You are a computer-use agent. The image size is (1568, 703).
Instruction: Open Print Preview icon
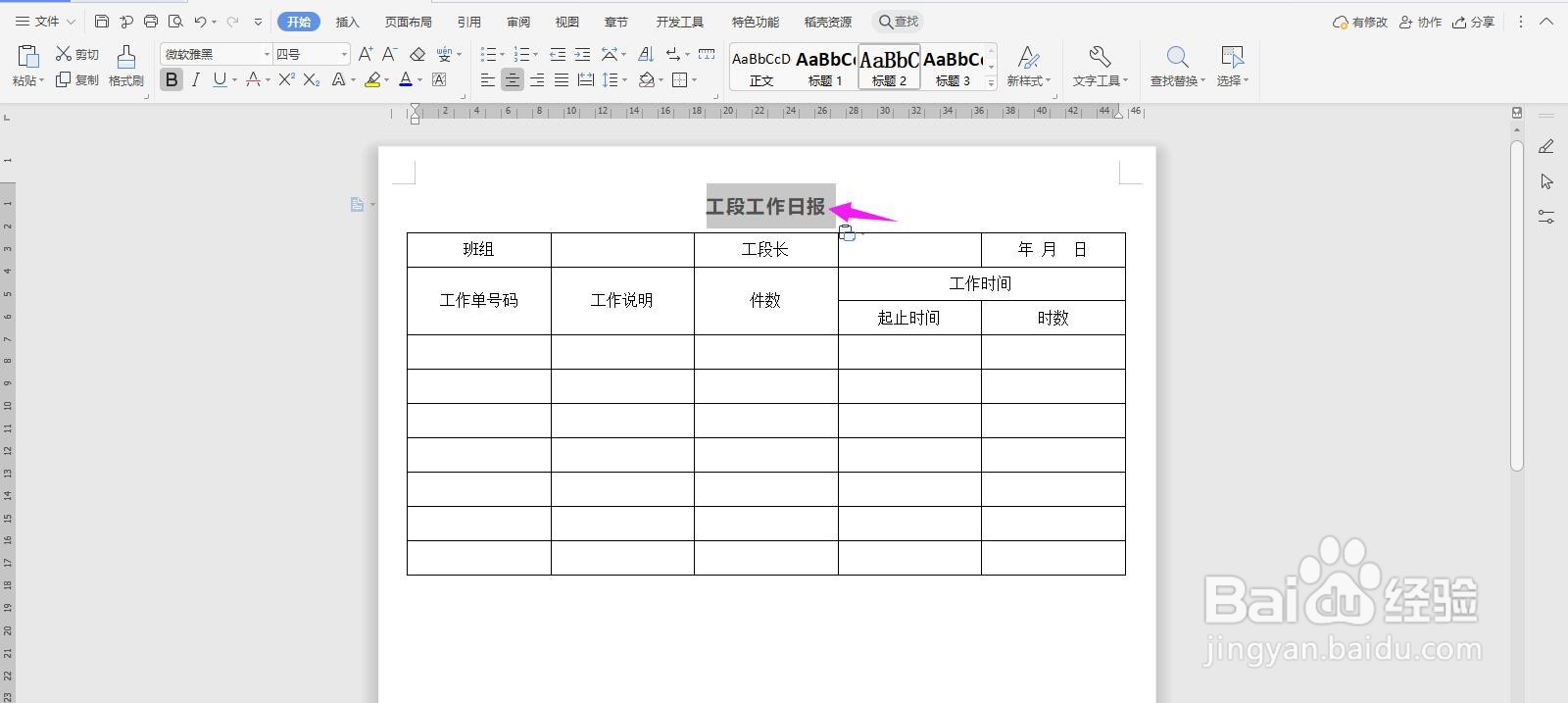(x=175, y=21)
